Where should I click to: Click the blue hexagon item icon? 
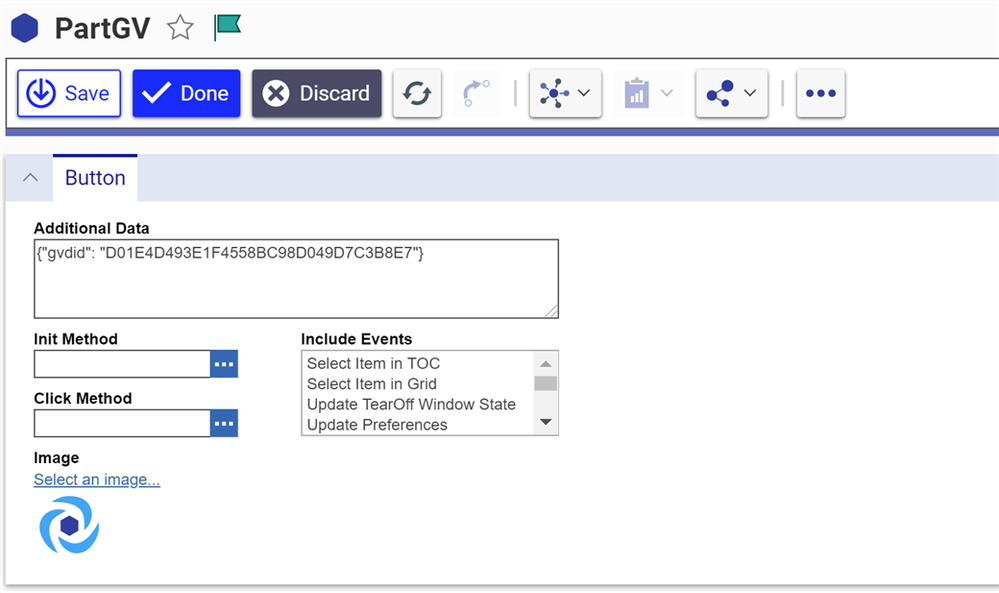(x=24, y=28)
